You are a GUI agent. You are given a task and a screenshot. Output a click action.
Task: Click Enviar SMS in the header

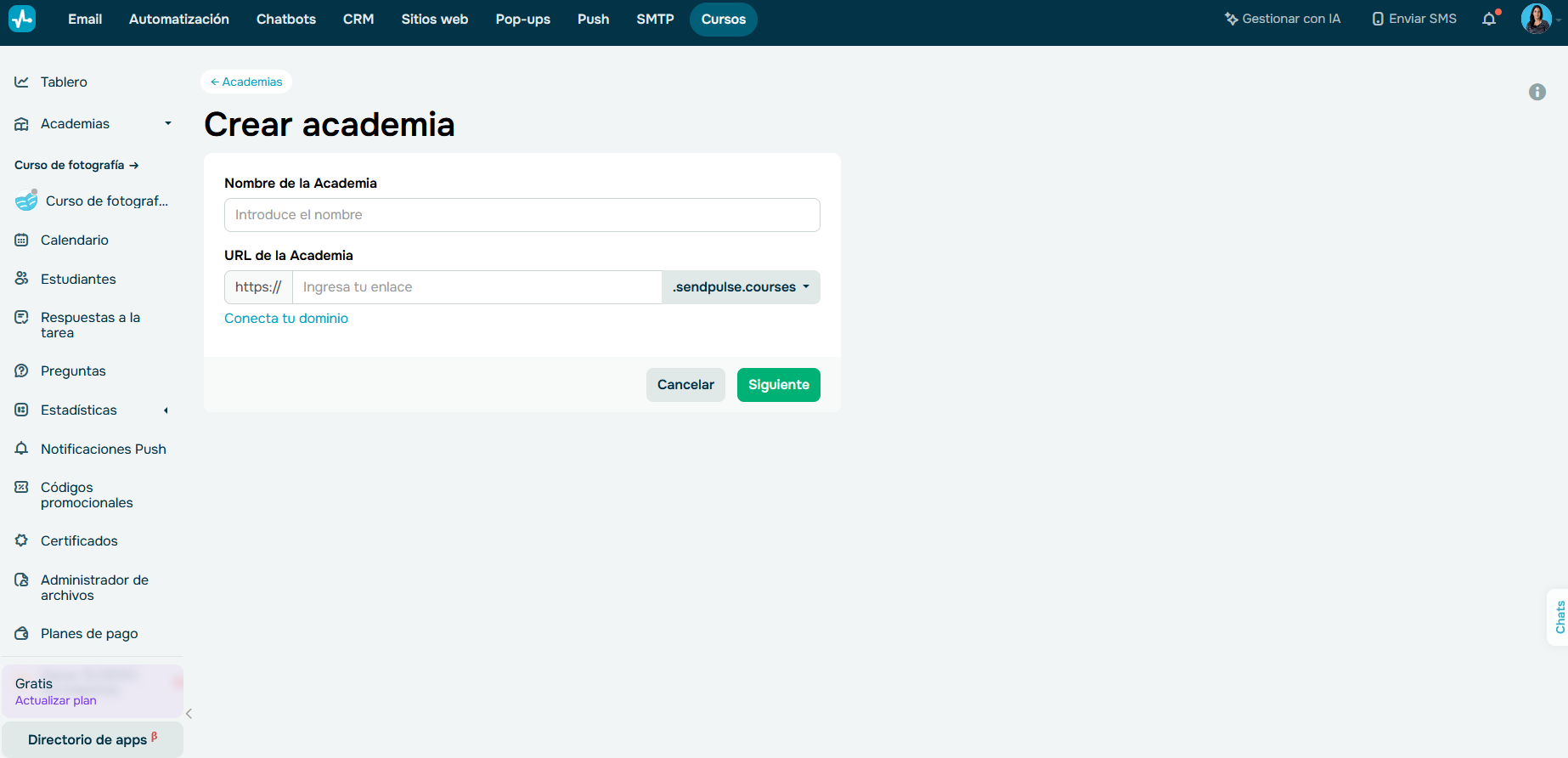coord(1414,19)
